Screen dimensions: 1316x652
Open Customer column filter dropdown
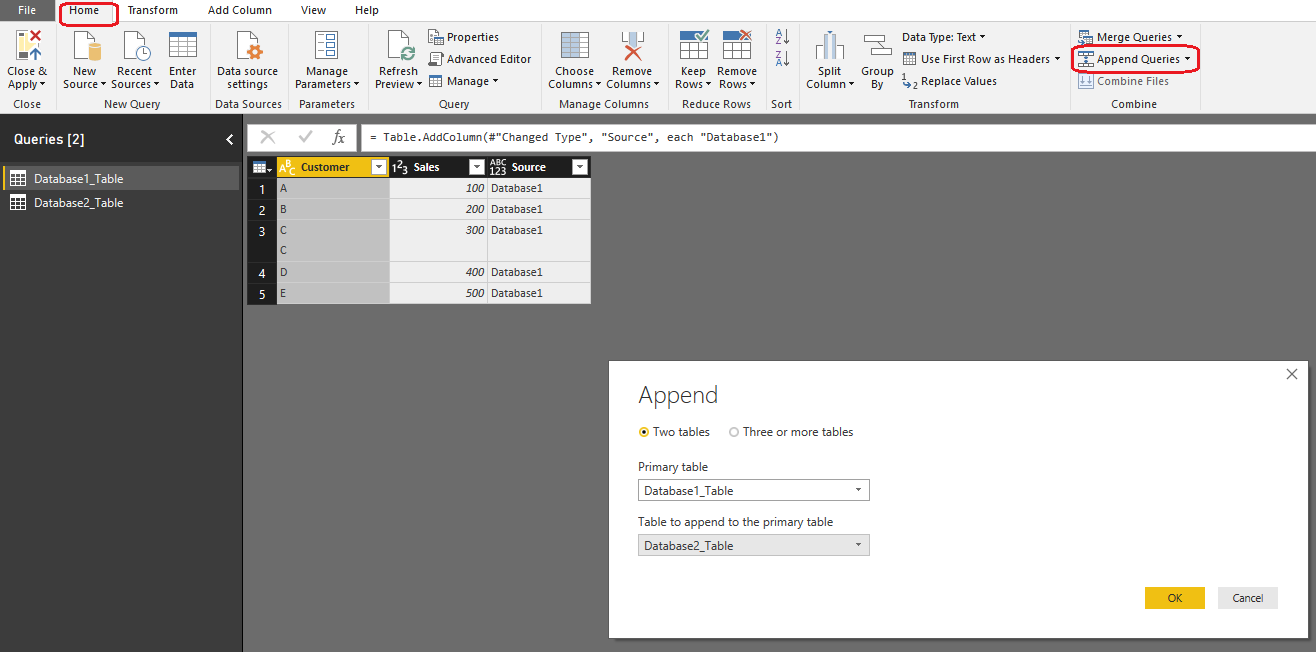tap(378, 168)
